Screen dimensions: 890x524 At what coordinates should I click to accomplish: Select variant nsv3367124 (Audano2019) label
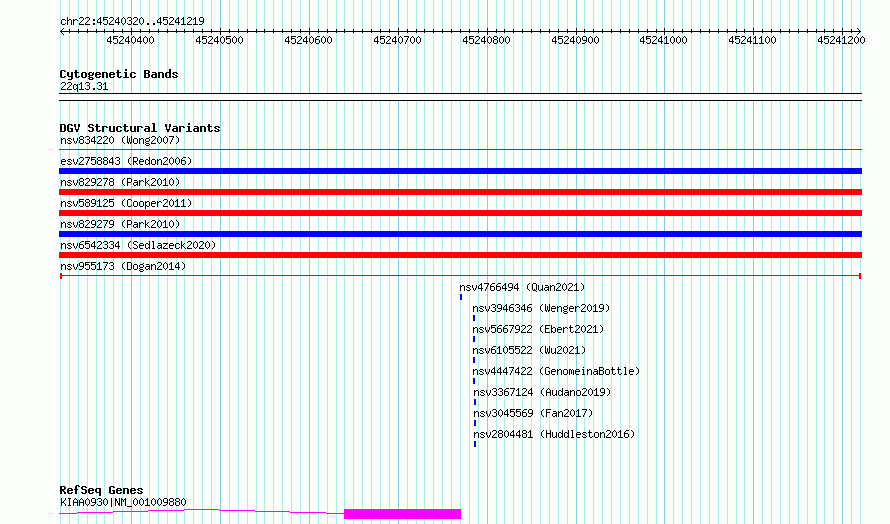542,392
